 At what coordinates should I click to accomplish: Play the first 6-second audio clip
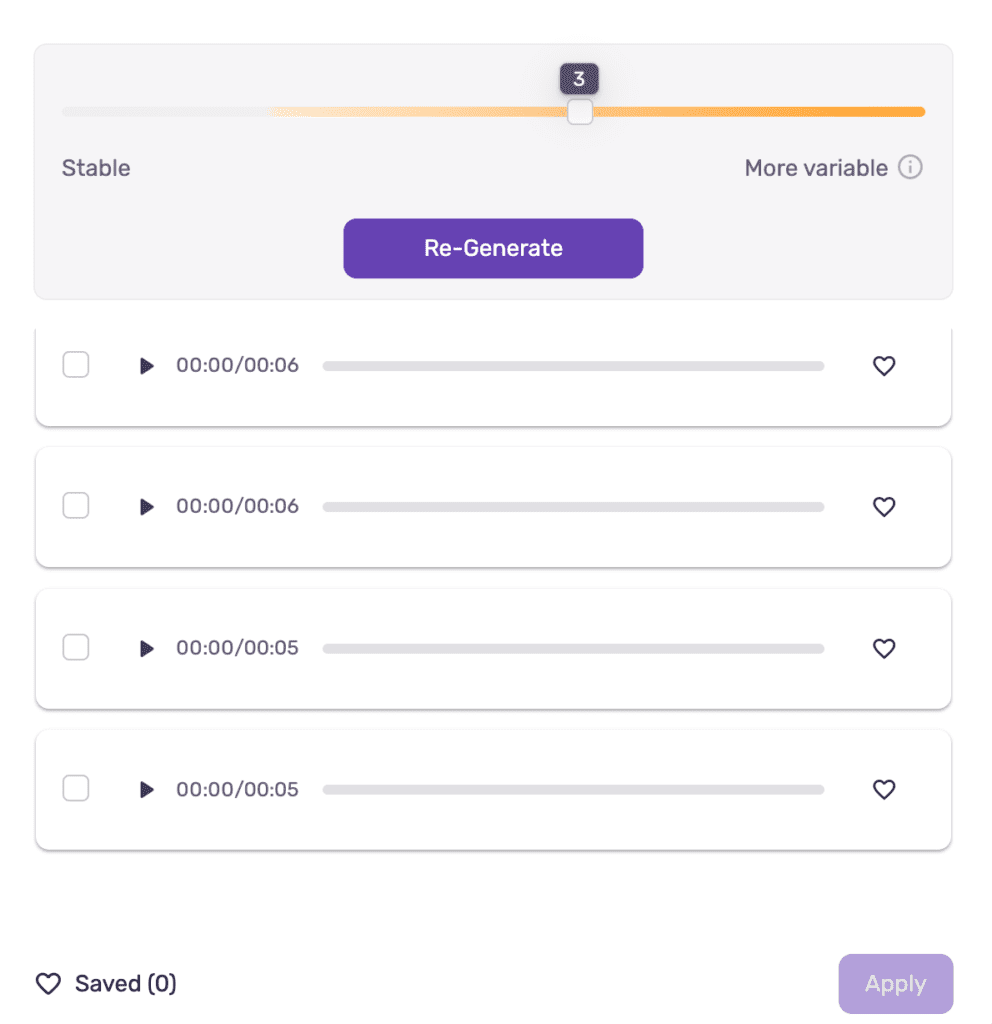[147, 366]
